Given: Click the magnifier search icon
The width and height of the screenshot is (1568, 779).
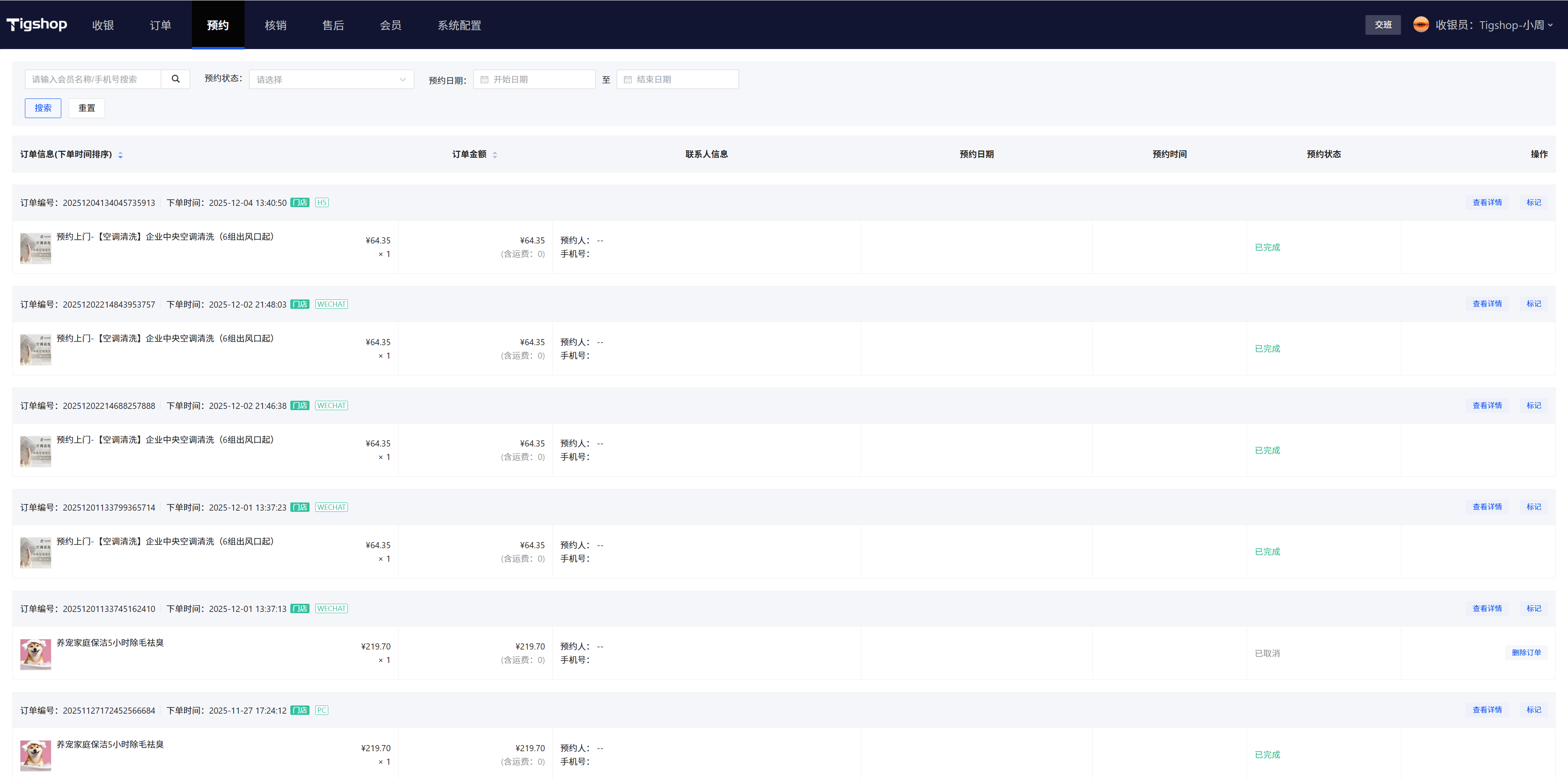Looking at the screenshot, I should (x=175, y=79).
